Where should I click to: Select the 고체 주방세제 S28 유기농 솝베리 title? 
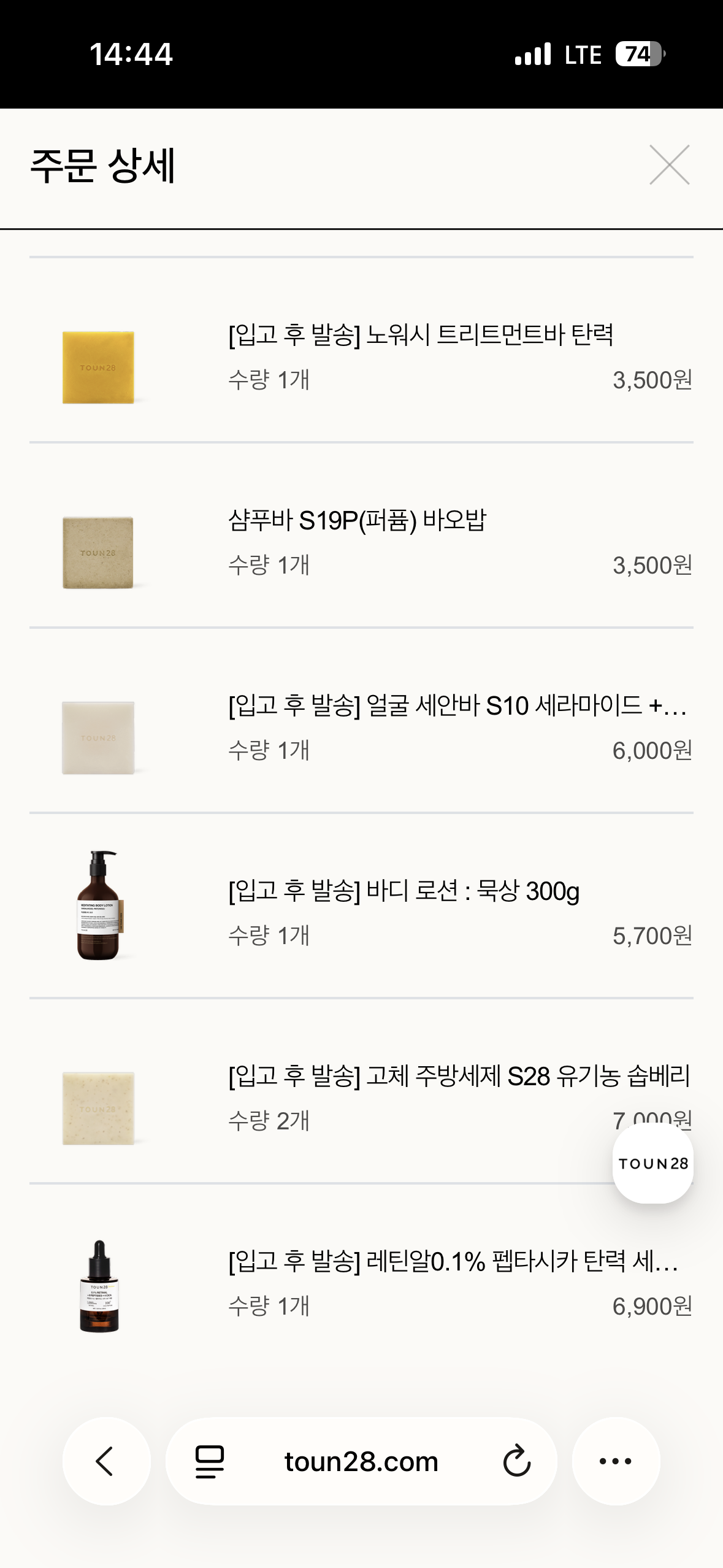coord(459,1076)
